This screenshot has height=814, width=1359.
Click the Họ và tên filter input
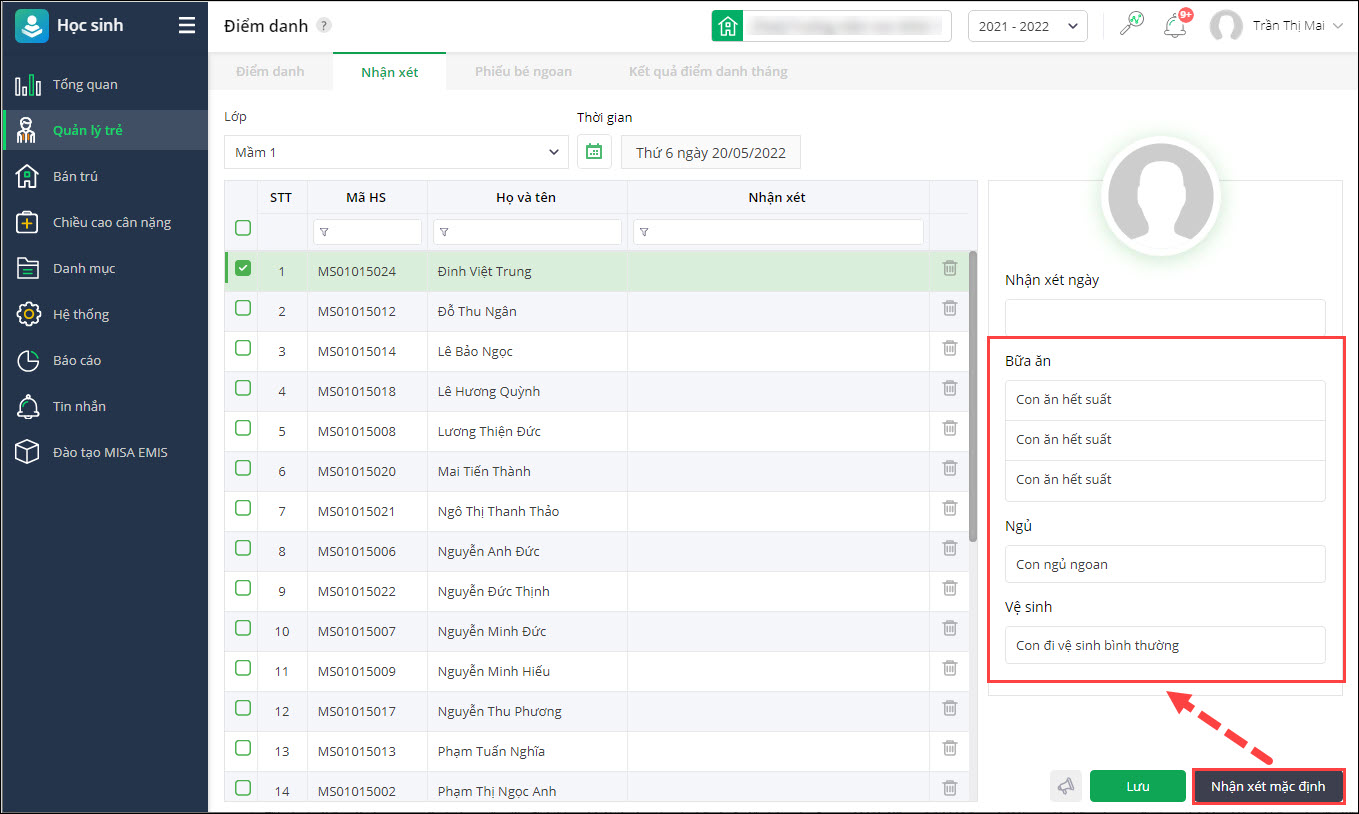coord(527,232)
